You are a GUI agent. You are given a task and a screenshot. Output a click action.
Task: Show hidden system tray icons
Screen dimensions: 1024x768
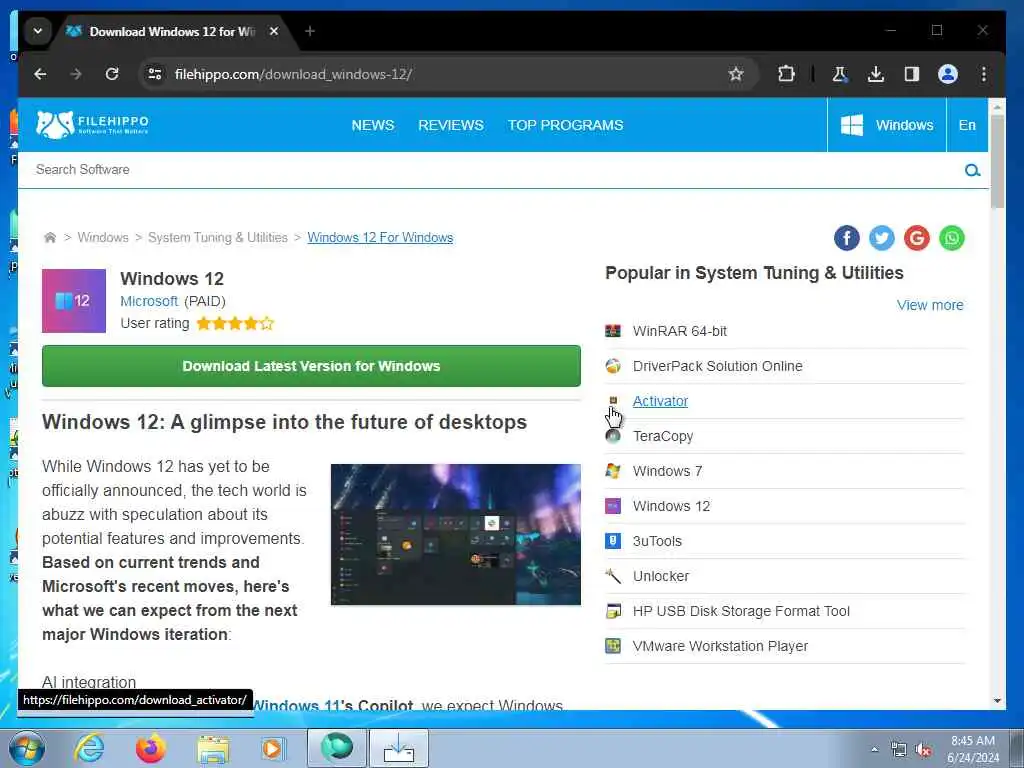pos(874,750)
